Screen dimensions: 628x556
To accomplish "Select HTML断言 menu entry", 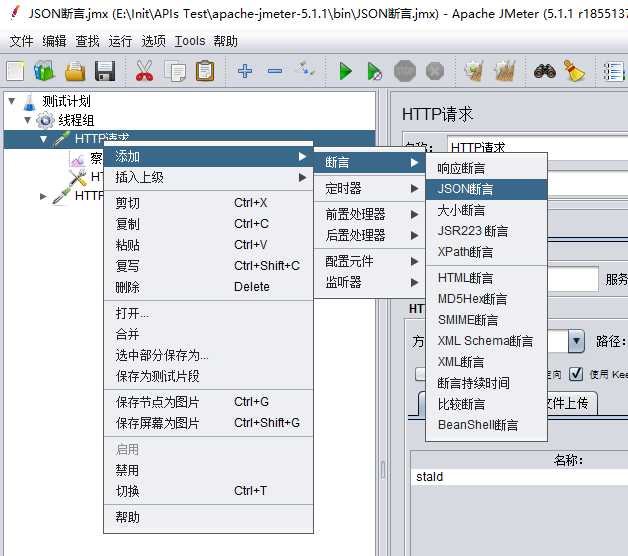I will tap(486, 278).
